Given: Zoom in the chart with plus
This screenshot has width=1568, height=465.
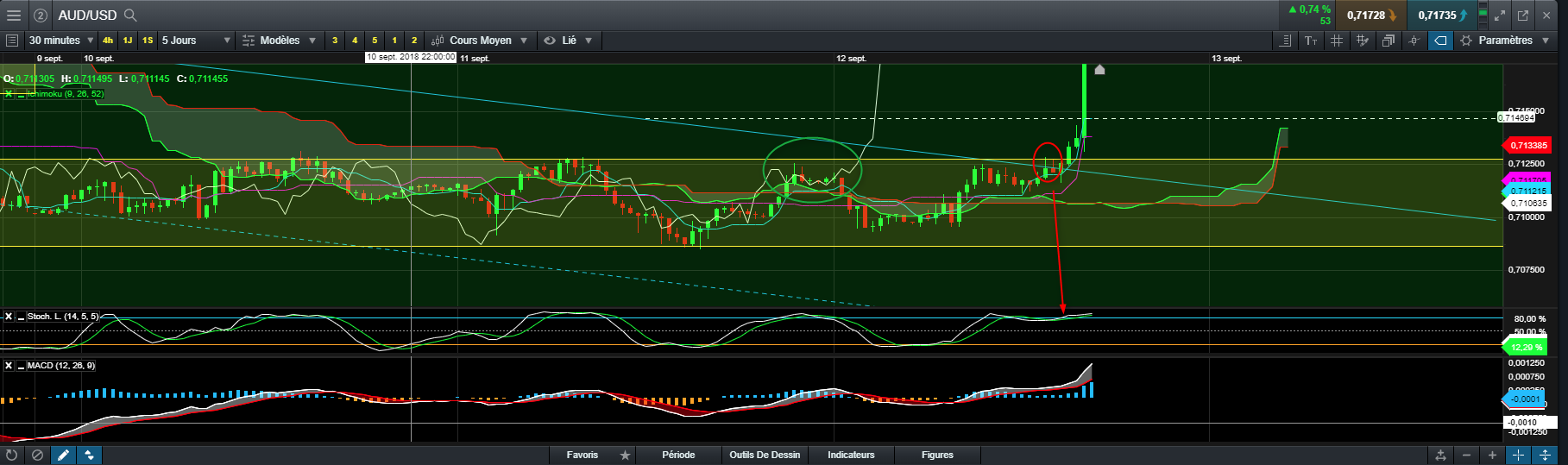Looking at the screenshot, I should (x=1492, y=455).
